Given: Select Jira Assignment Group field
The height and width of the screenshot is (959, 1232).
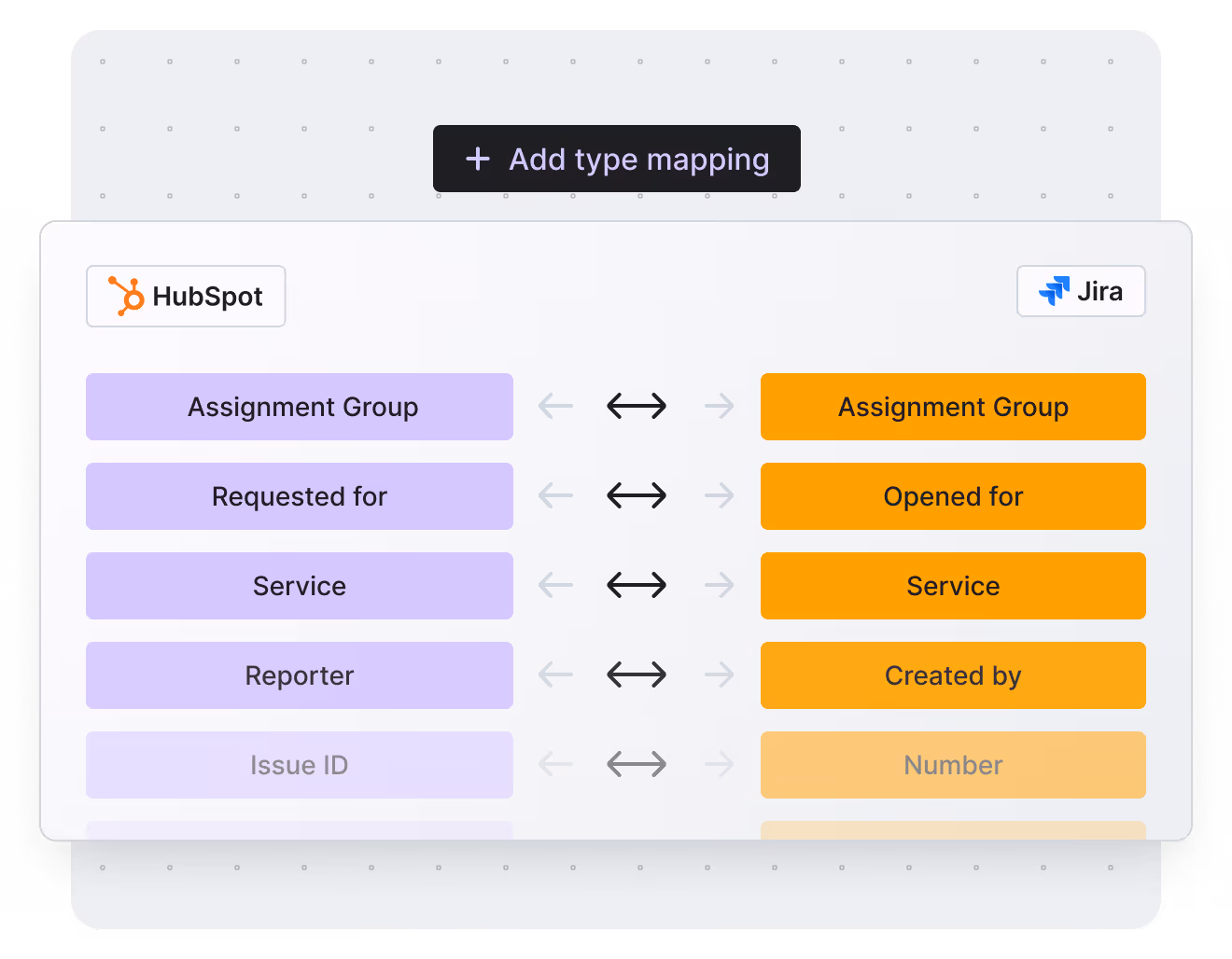Looking at the screenshot, I should tap(953, 407).
